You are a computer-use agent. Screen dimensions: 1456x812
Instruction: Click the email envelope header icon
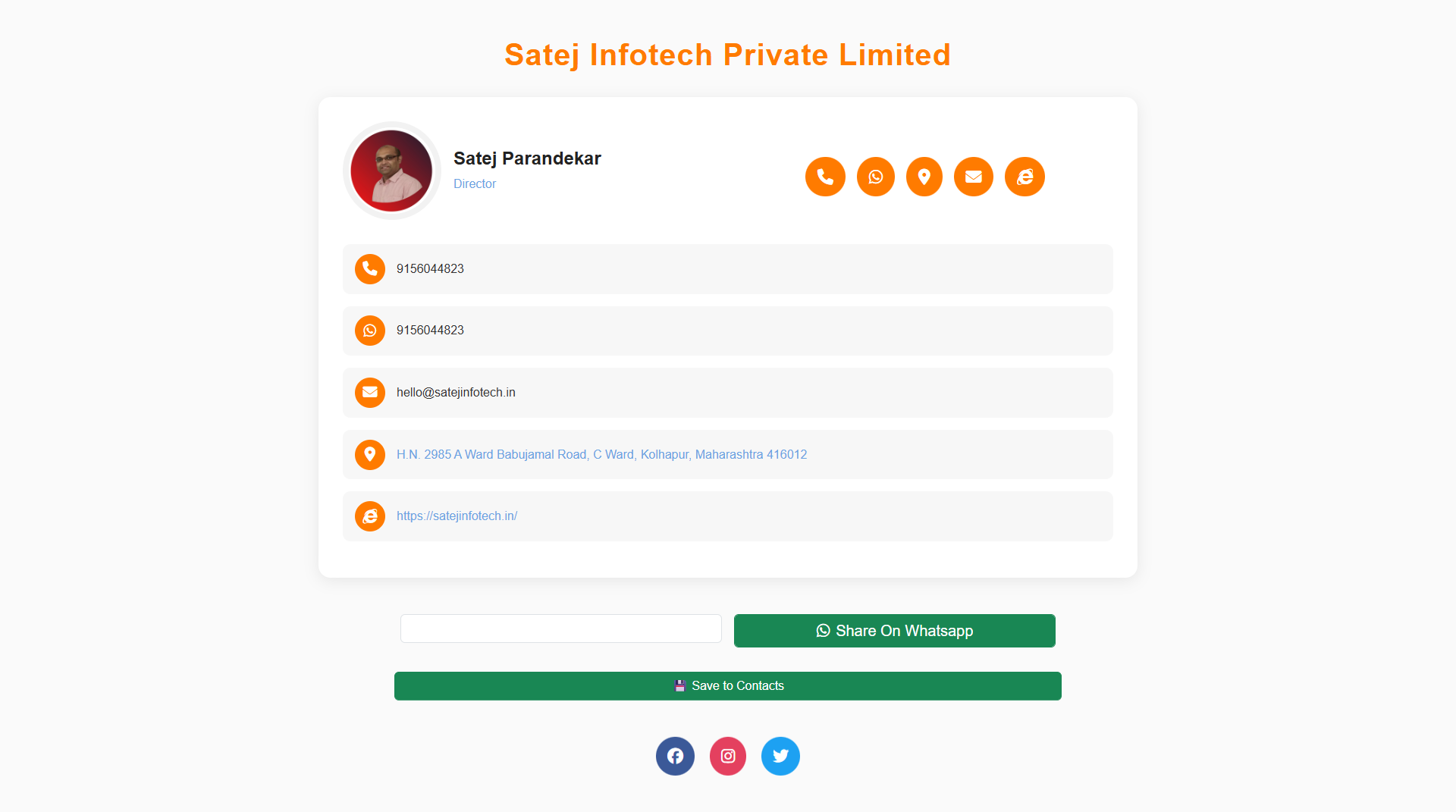(974, 177)
